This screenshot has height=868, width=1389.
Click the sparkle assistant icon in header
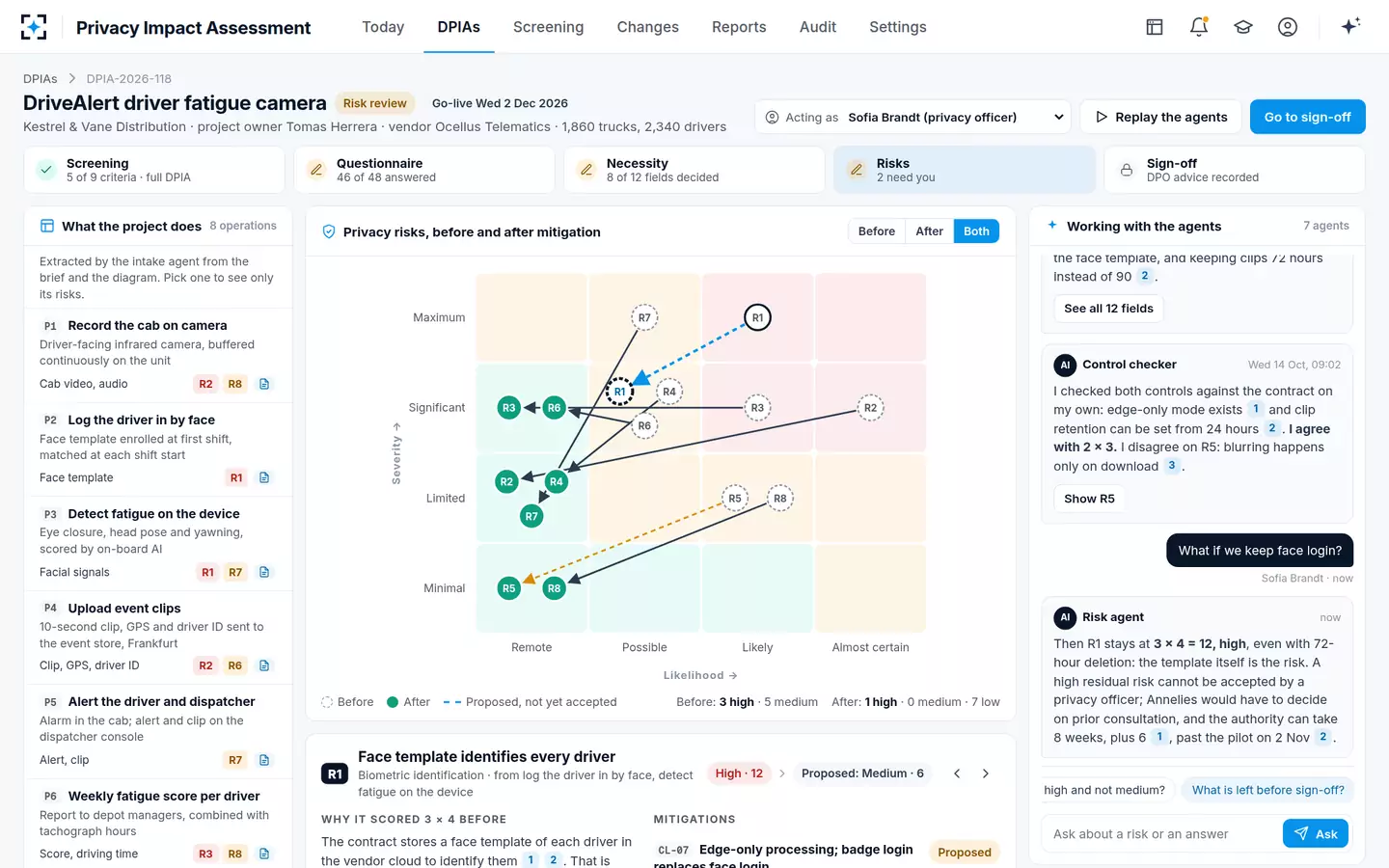pos(1350,26)
